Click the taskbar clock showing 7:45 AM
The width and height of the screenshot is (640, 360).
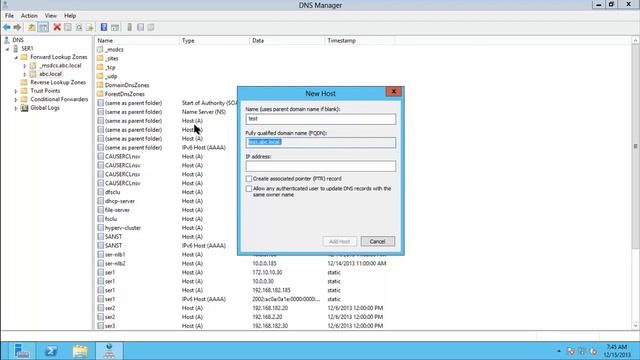coord(616,351)
